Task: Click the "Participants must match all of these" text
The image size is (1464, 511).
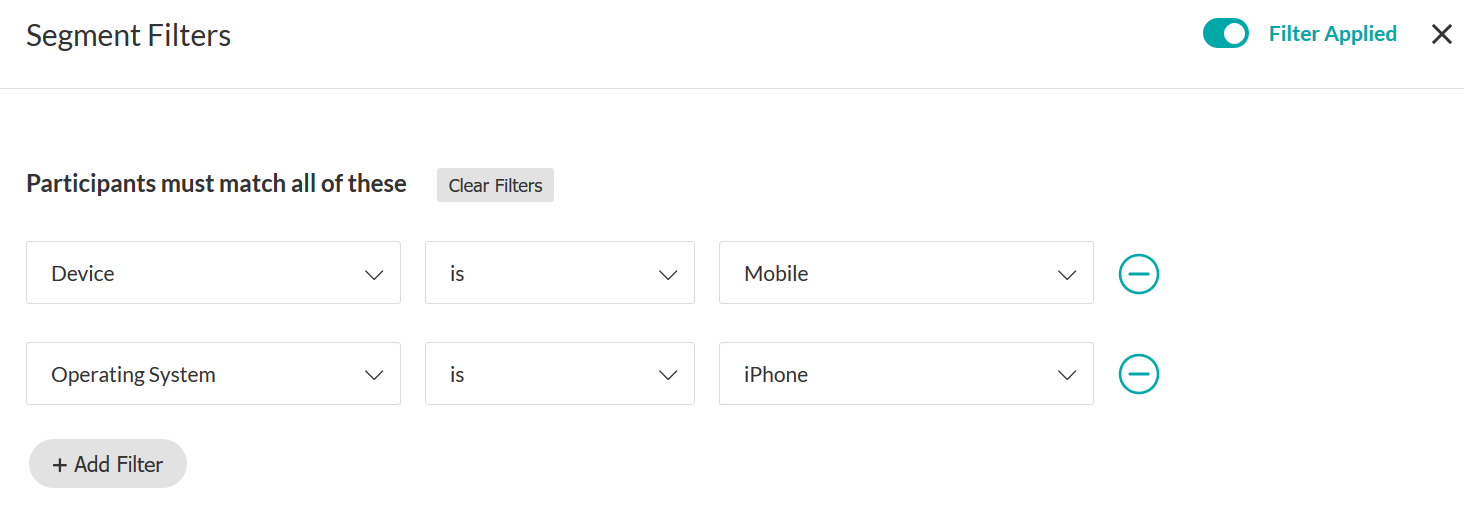Action: [x=216, y=184]
